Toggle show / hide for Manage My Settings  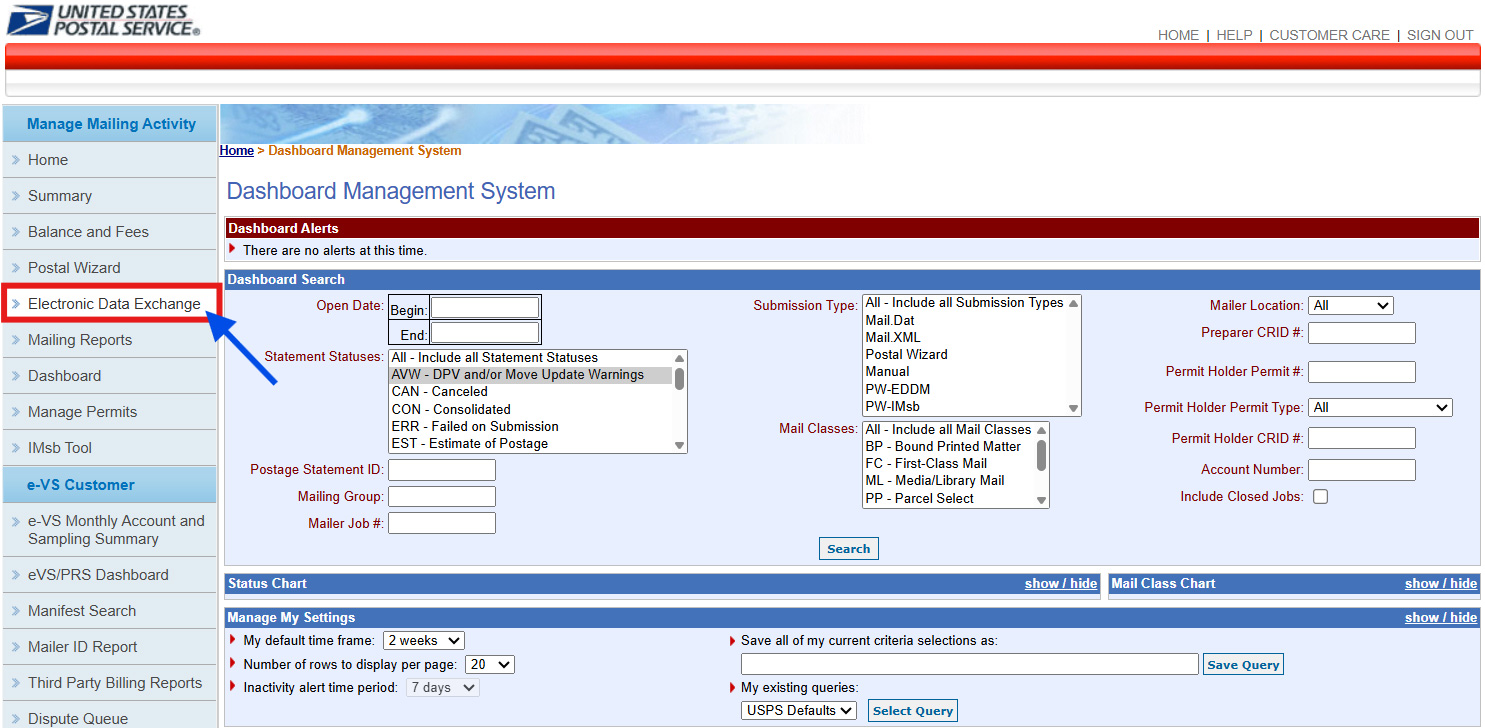(x=1441, y=618)
